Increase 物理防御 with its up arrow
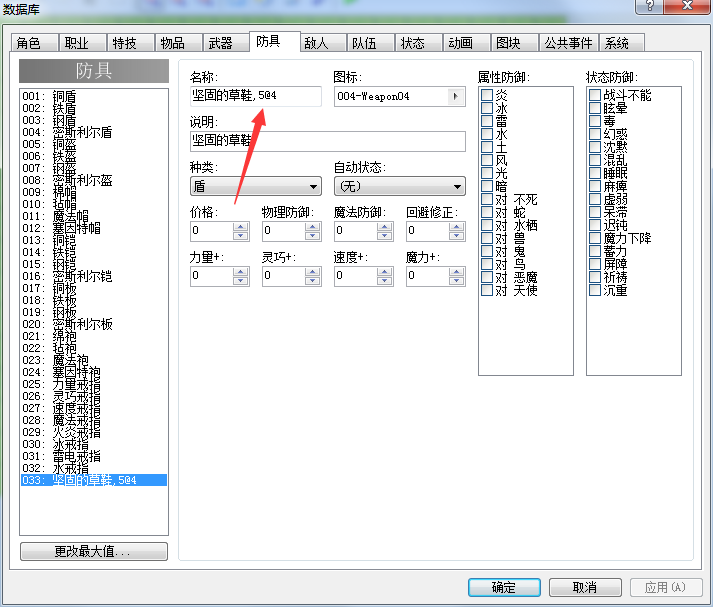The image size is (713, 607). tap(312, 226)
